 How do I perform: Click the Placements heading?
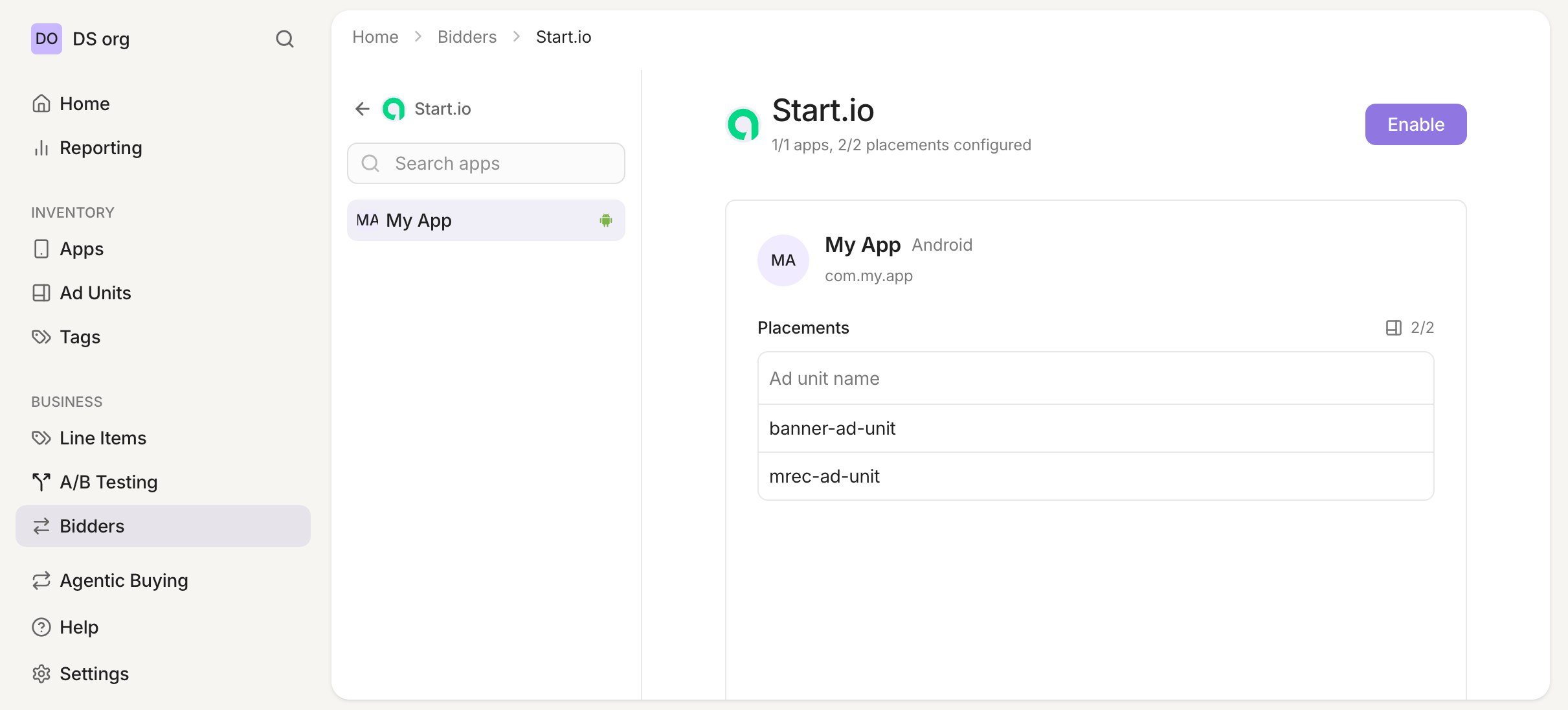[803, 328]
